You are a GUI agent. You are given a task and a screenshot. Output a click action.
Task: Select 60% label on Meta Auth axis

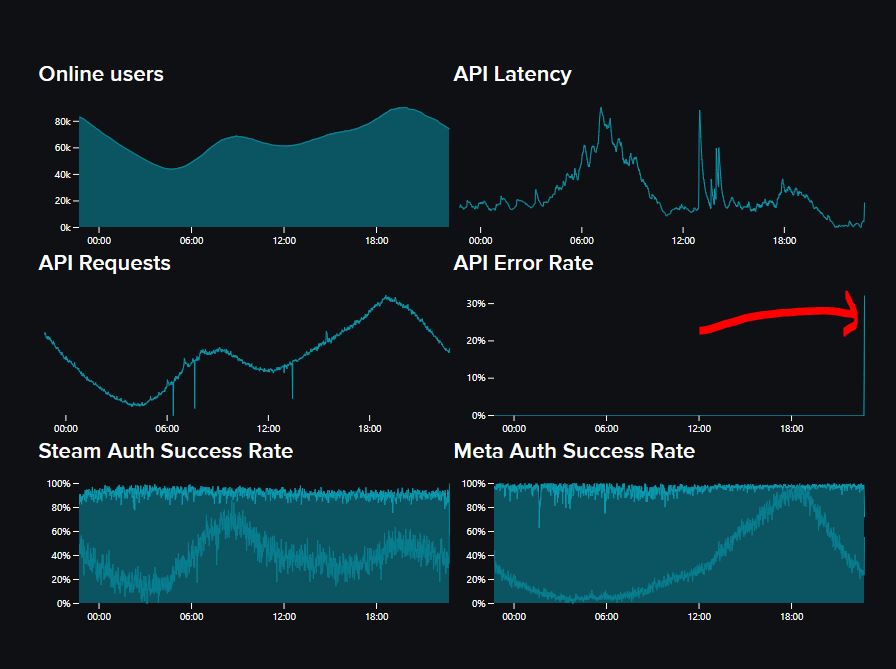476,532
